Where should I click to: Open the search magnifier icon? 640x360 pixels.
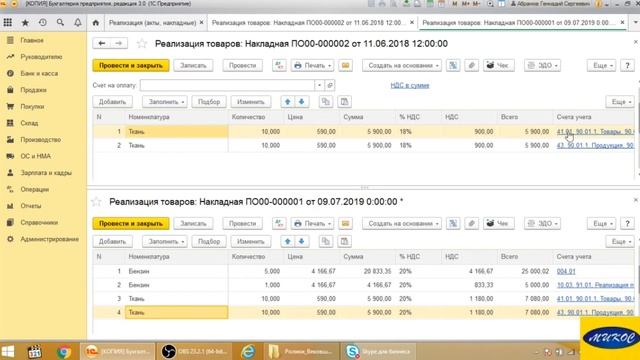[x=60, y=23]
